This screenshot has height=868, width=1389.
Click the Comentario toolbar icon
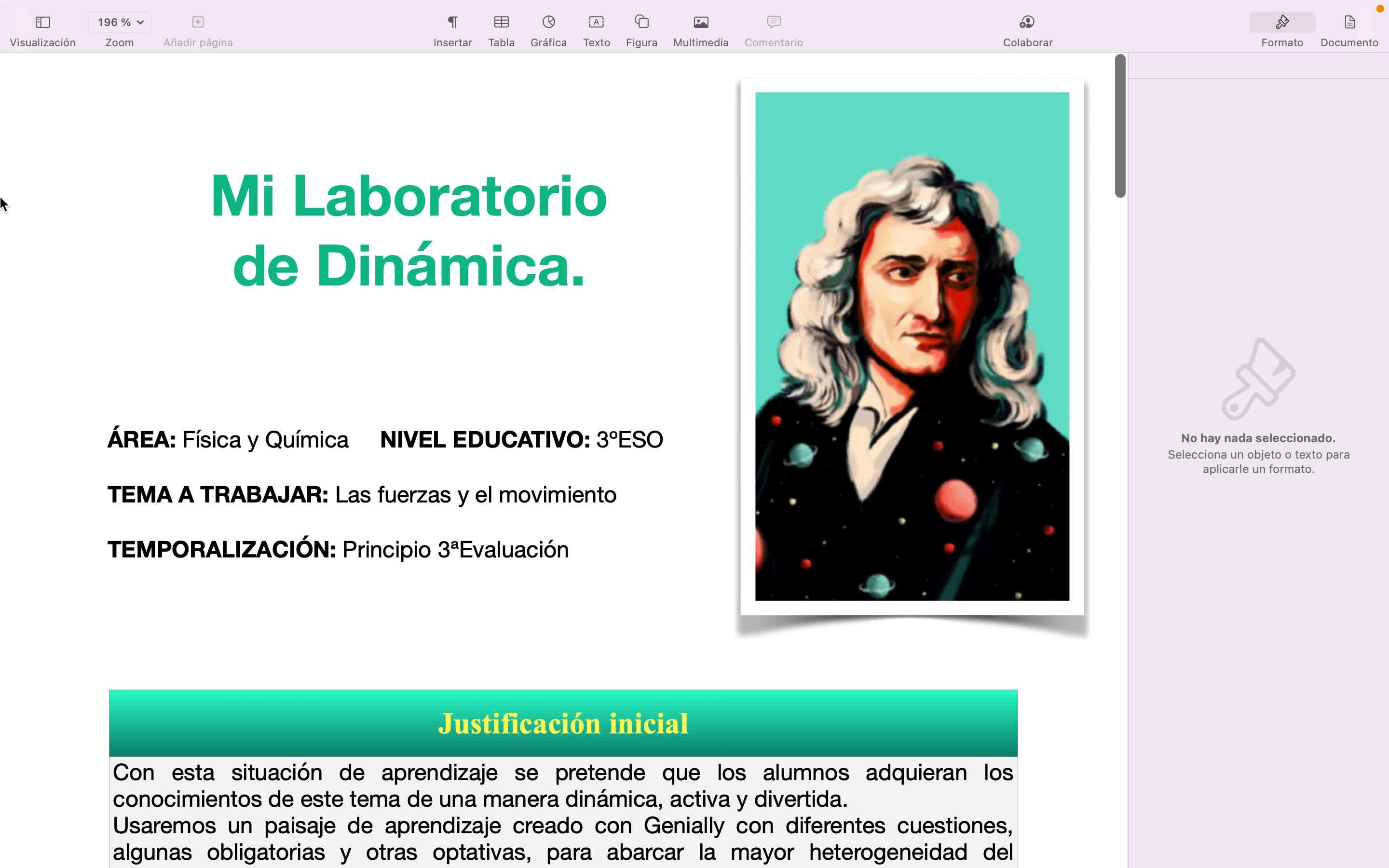pos(773,22)
